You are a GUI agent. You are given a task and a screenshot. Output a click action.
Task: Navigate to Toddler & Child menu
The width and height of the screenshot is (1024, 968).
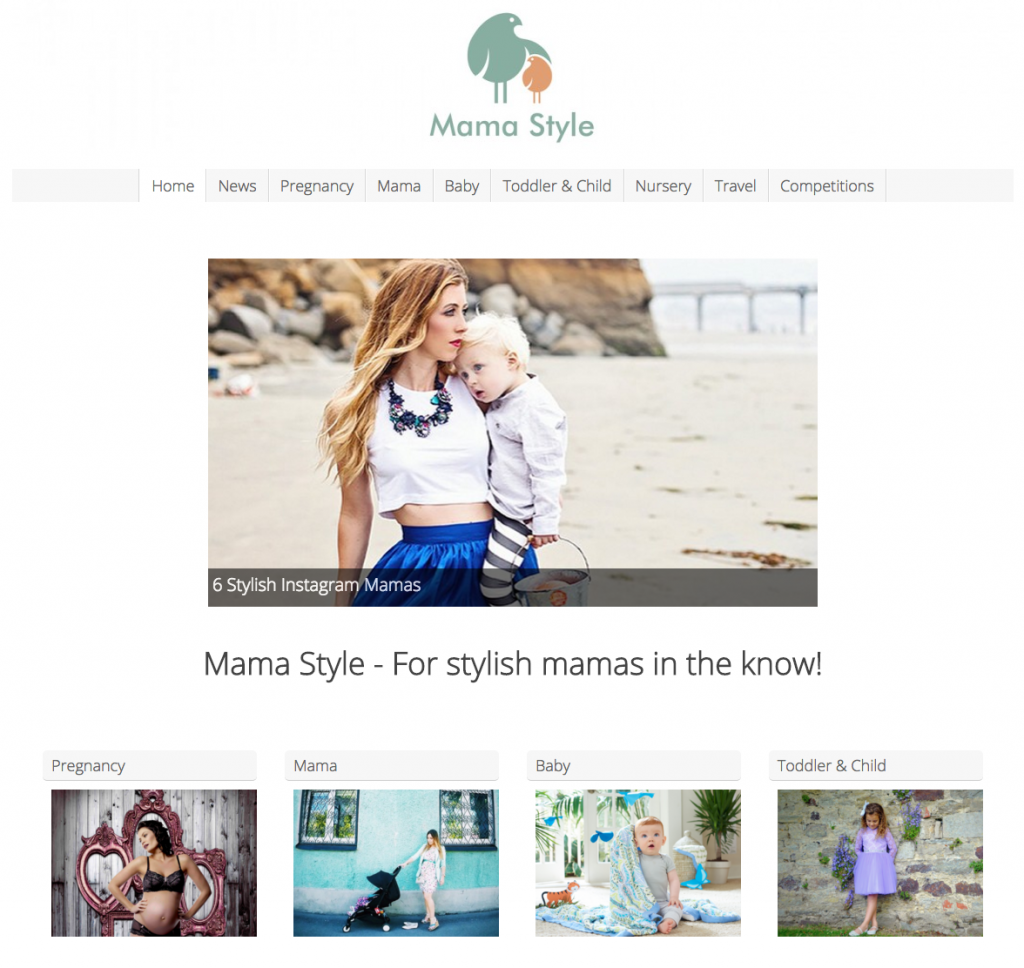tap(557, 186)
